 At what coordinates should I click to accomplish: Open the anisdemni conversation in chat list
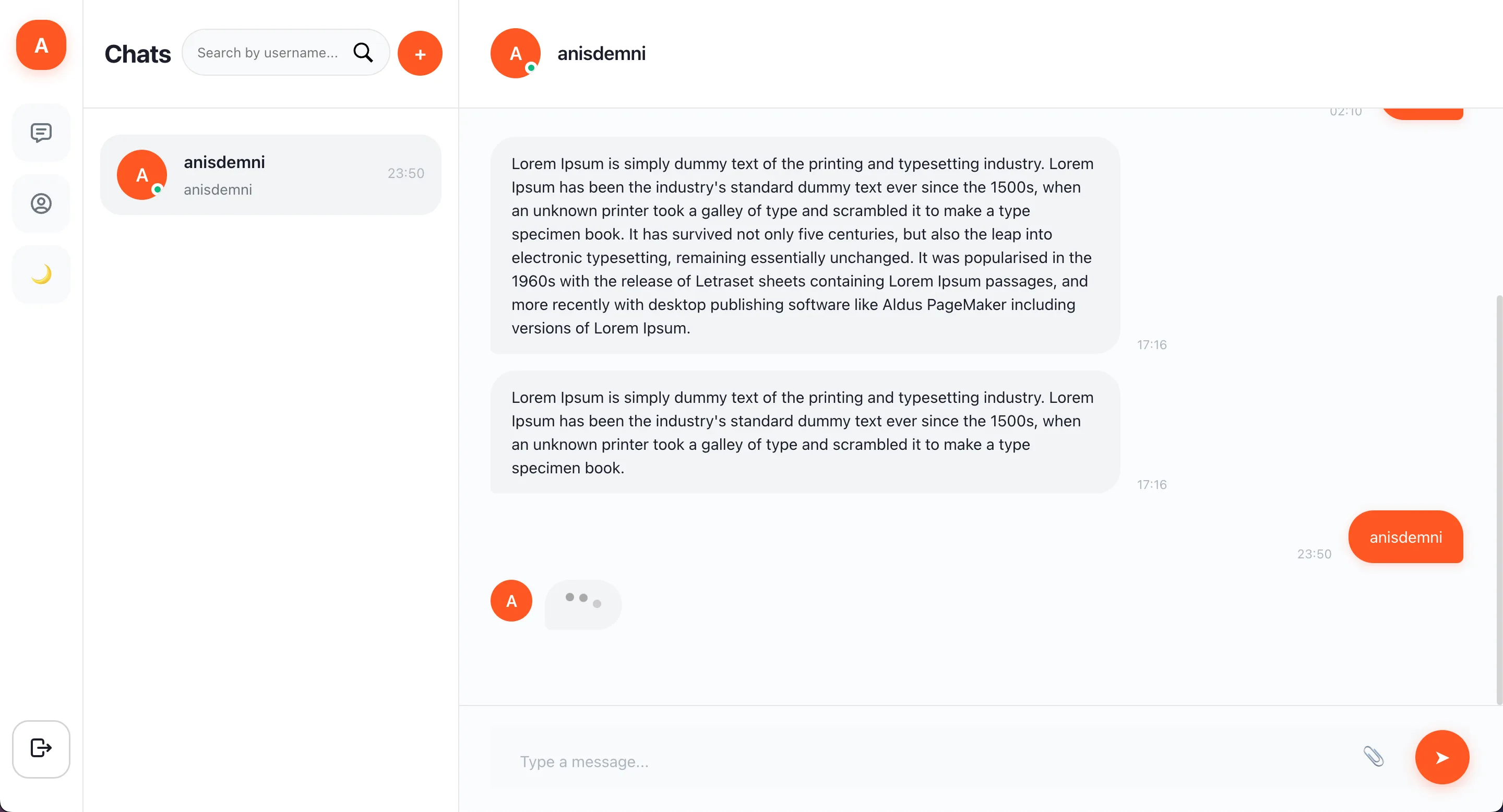(271, 175)
